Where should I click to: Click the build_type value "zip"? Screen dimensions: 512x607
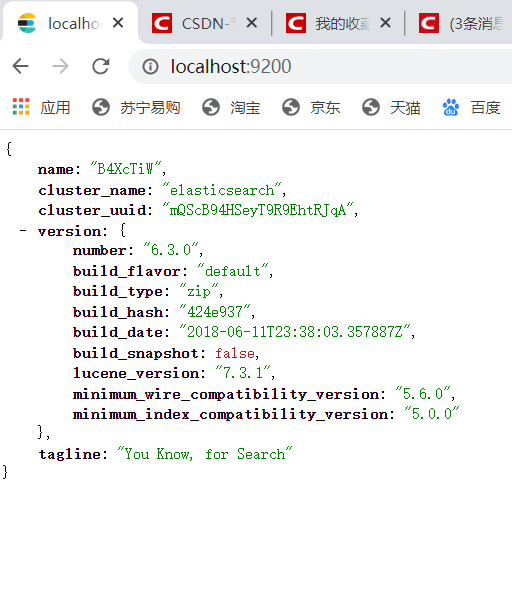tap(199, 291)
